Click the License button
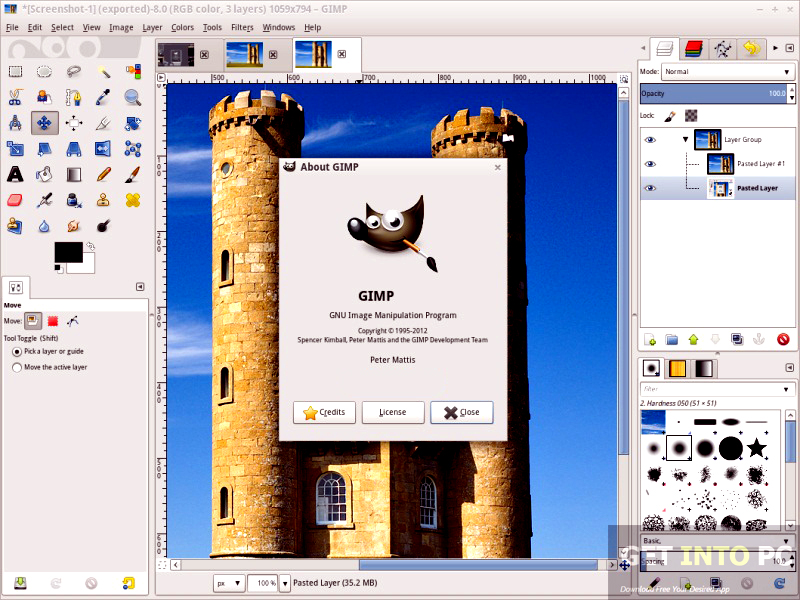This screenshot has width=800, height=600. pos(392,412)
